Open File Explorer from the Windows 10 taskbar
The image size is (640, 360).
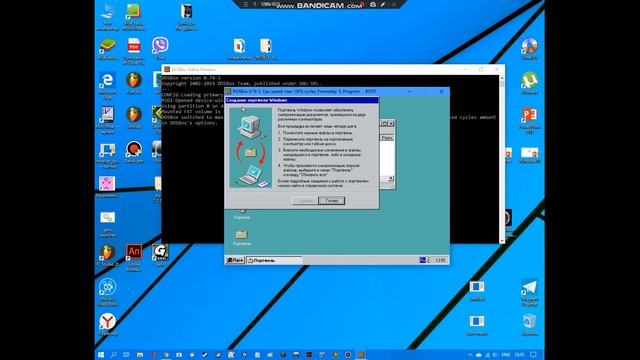tap(140, 355)
